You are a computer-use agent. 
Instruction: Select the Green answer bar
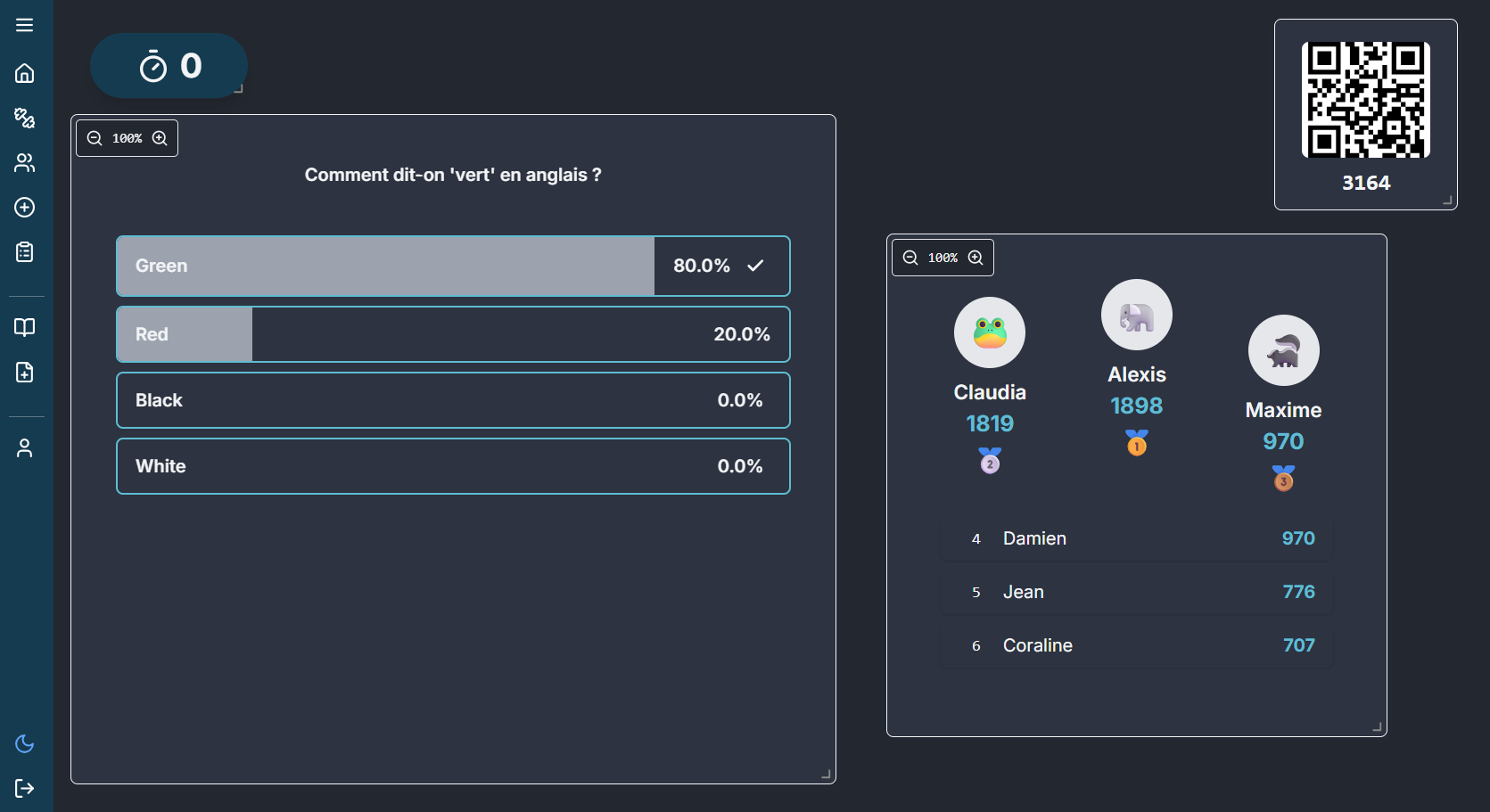pyautogui.click(x=453, y=266)
